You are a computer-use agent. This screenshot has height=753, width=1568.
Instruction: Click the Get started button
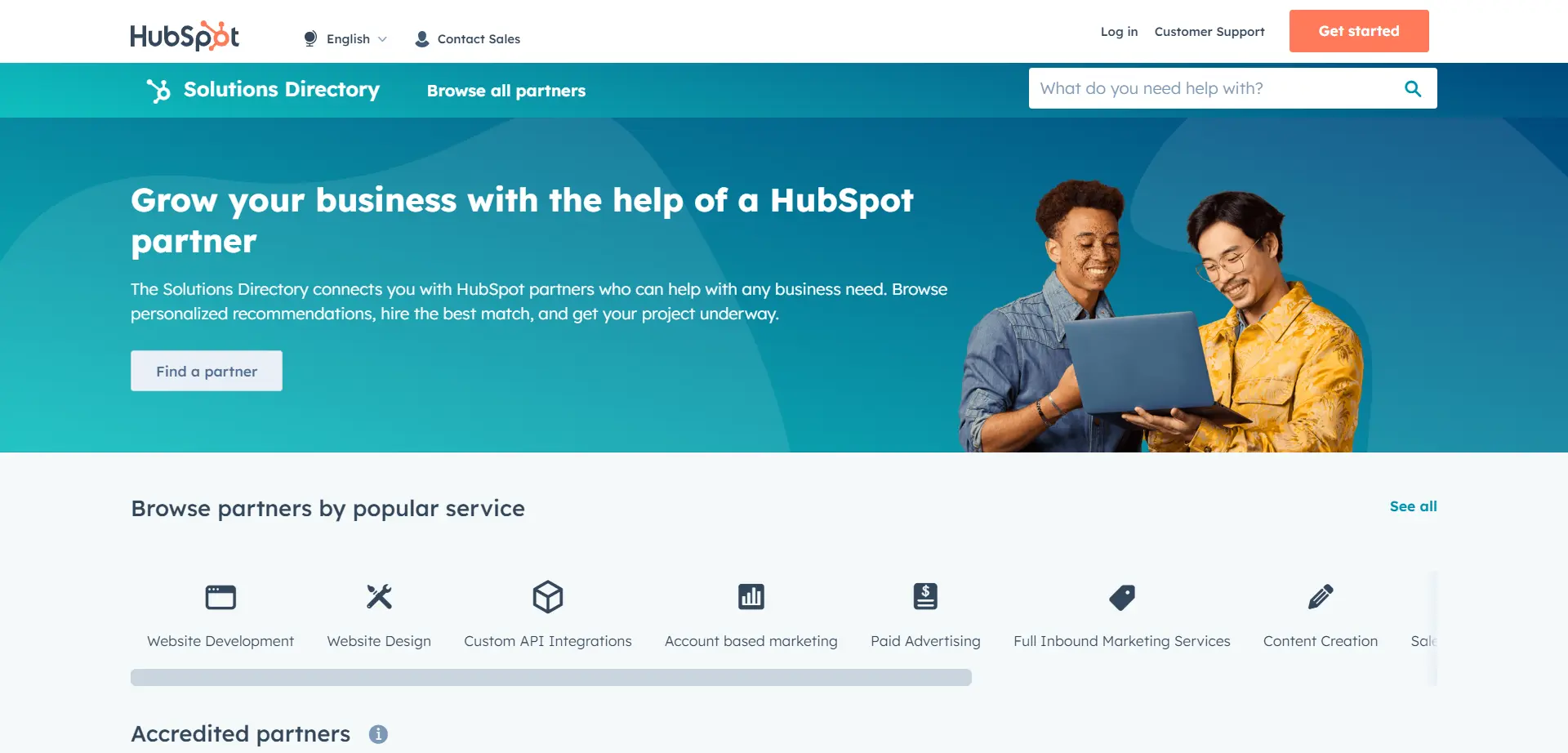coord(1359,31)
